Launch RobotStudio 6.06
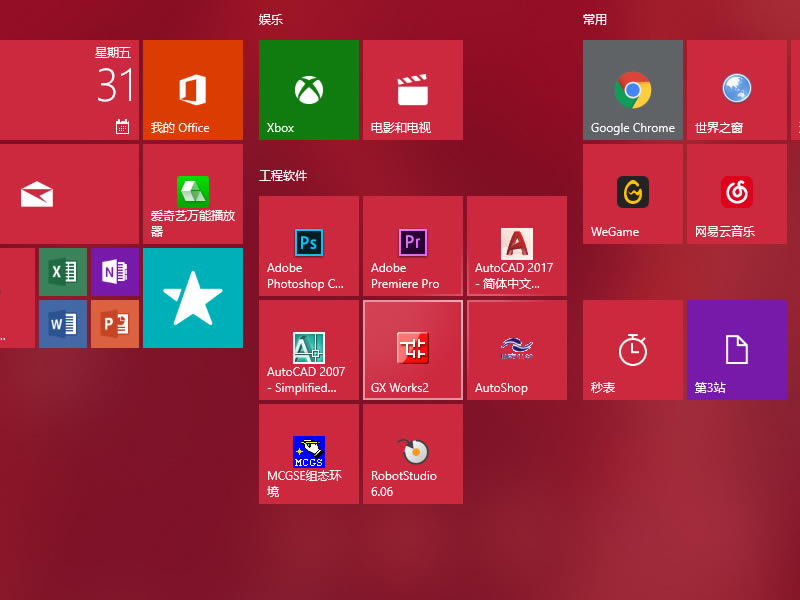The height and width of the screenshot is (600, 800). click(x=412, y=454)
